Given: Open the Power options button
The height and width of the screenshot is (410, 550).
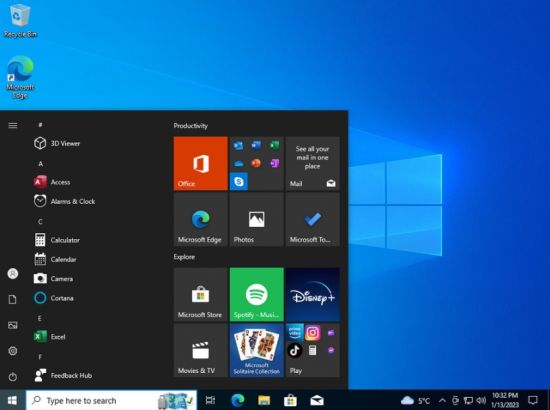Looking at the screenshot, I should 13,377.
